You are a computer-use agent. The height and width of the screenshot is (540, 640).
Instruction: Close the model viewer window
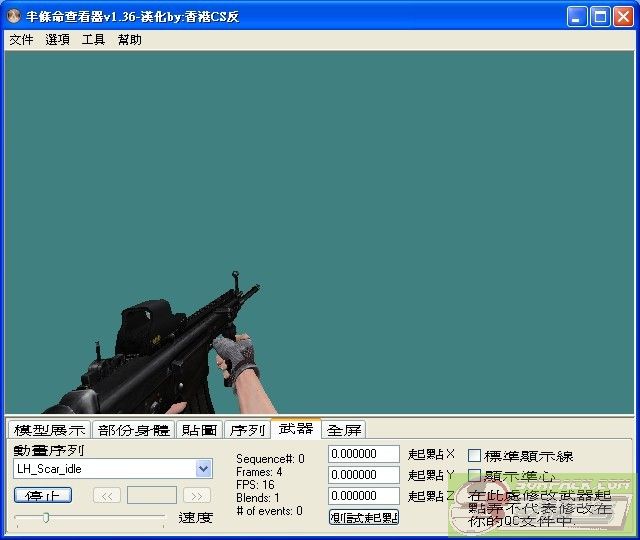[x=623, y=17]
